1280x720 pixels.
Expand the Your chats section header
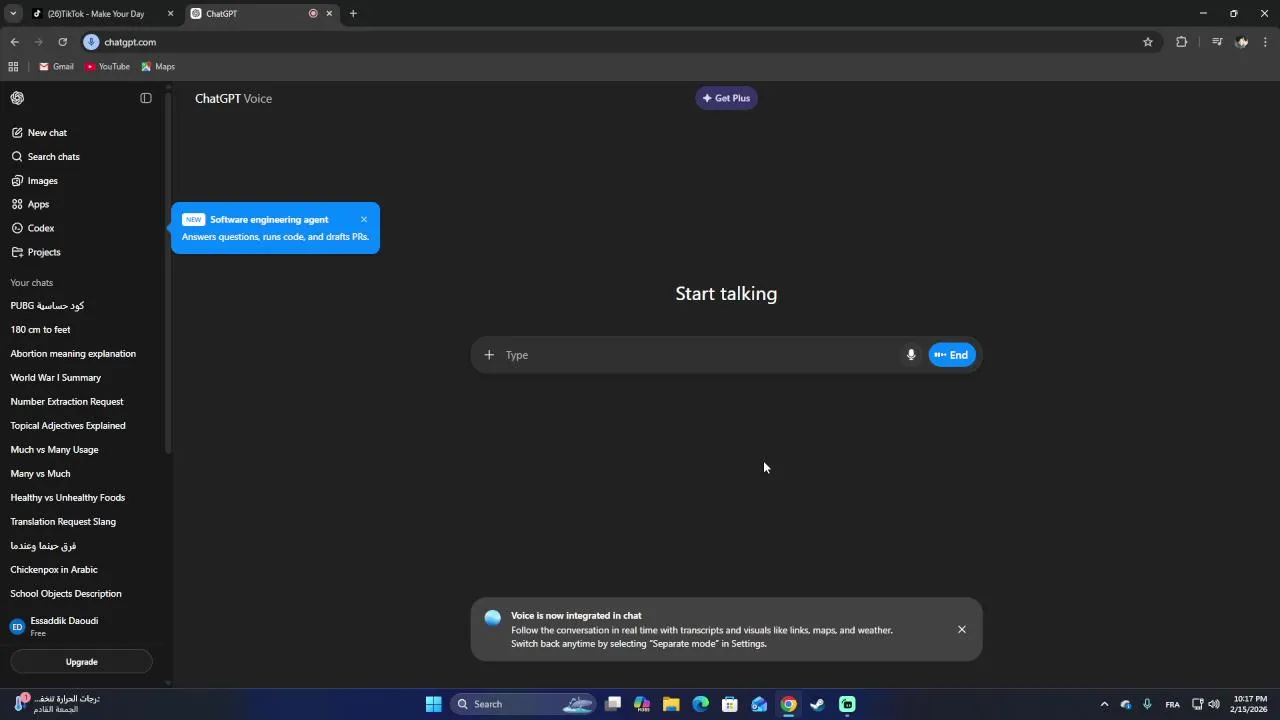coord(32,283)
